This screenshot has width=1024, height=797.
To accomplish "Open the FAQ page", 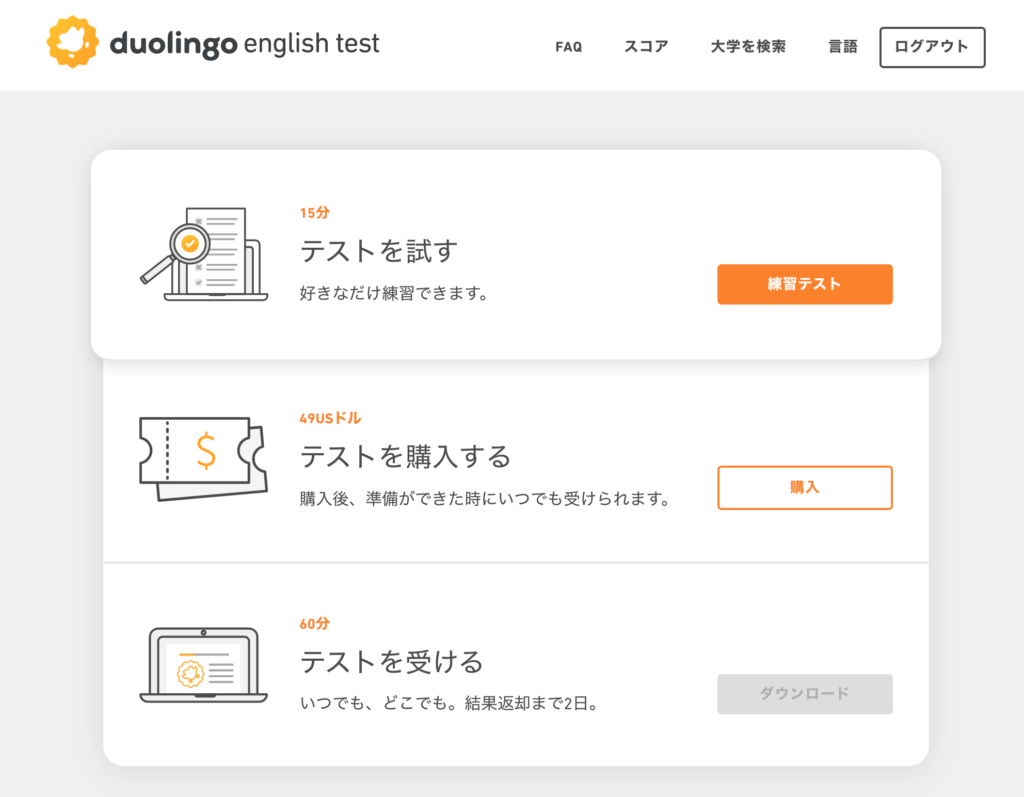I will click(x=568, y=47).
